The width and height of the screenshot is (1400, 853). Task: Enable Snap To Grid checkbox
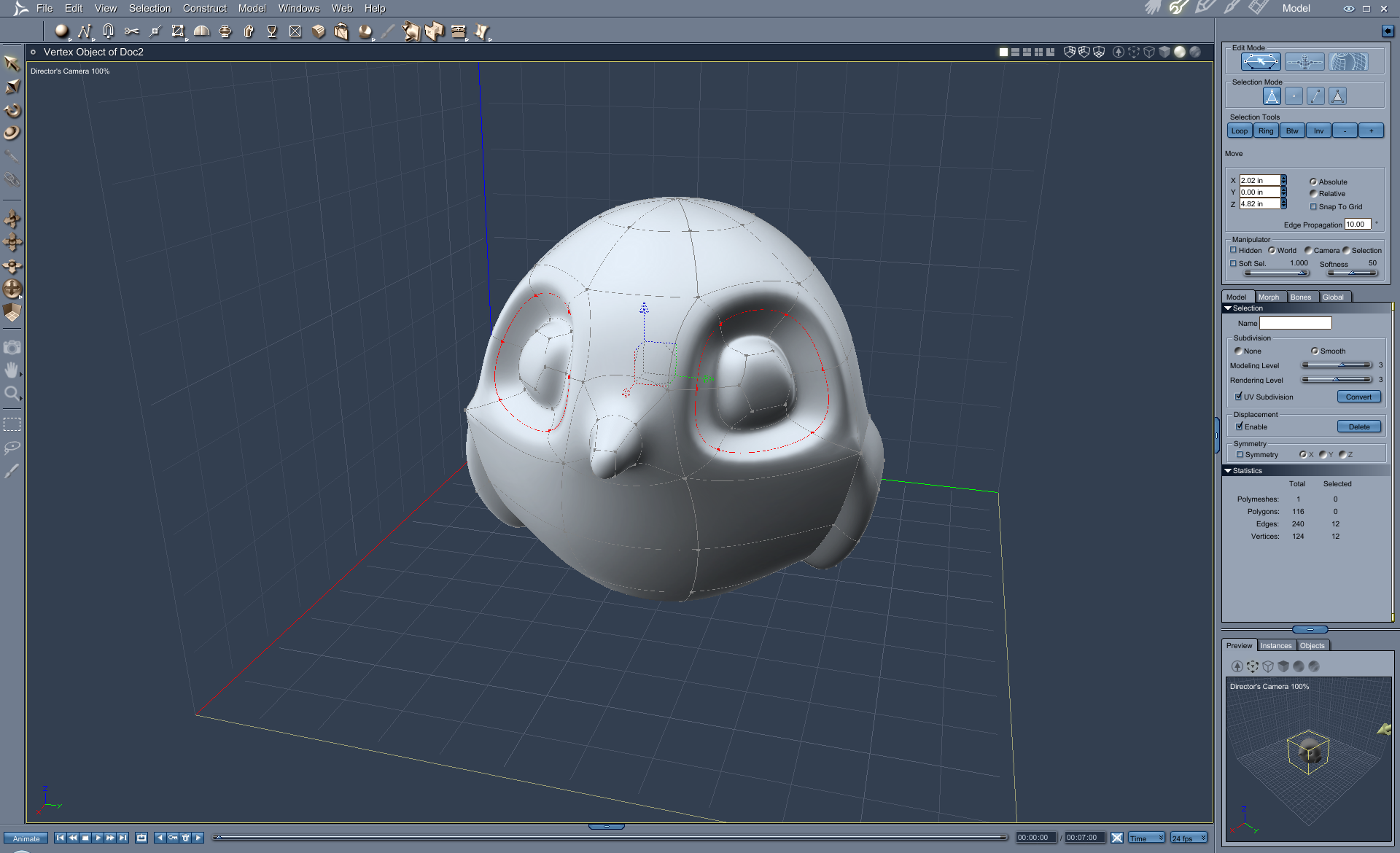tap(1314, 207)
